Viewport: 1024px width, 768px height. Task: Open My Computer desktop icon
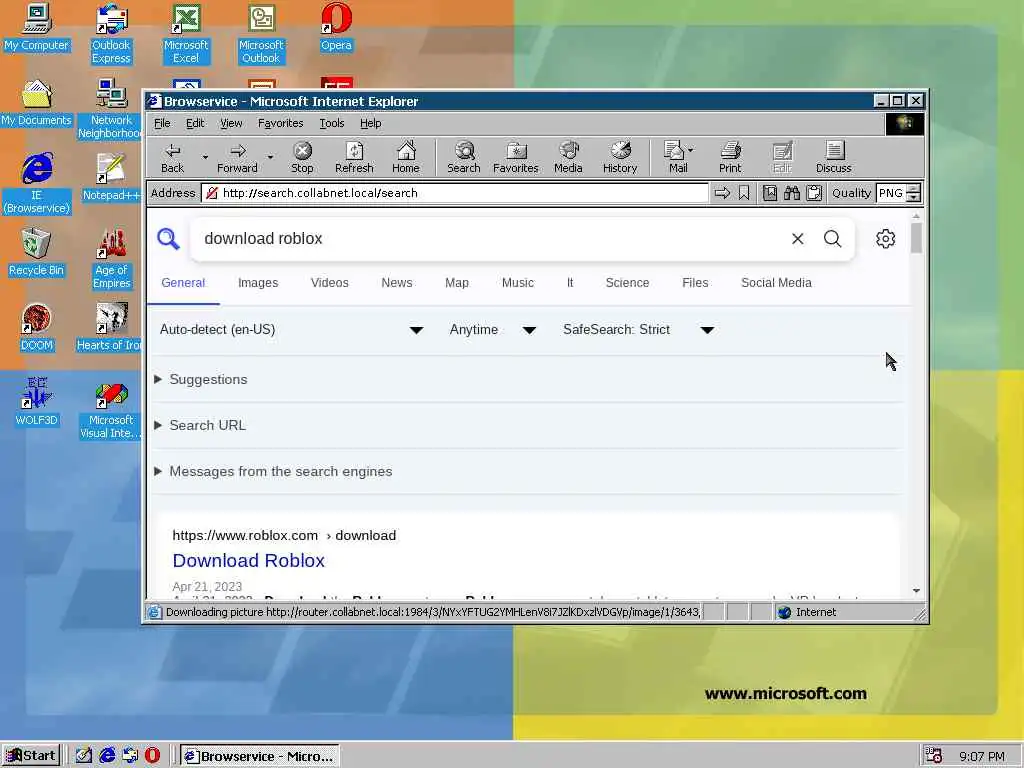[36, 28]
